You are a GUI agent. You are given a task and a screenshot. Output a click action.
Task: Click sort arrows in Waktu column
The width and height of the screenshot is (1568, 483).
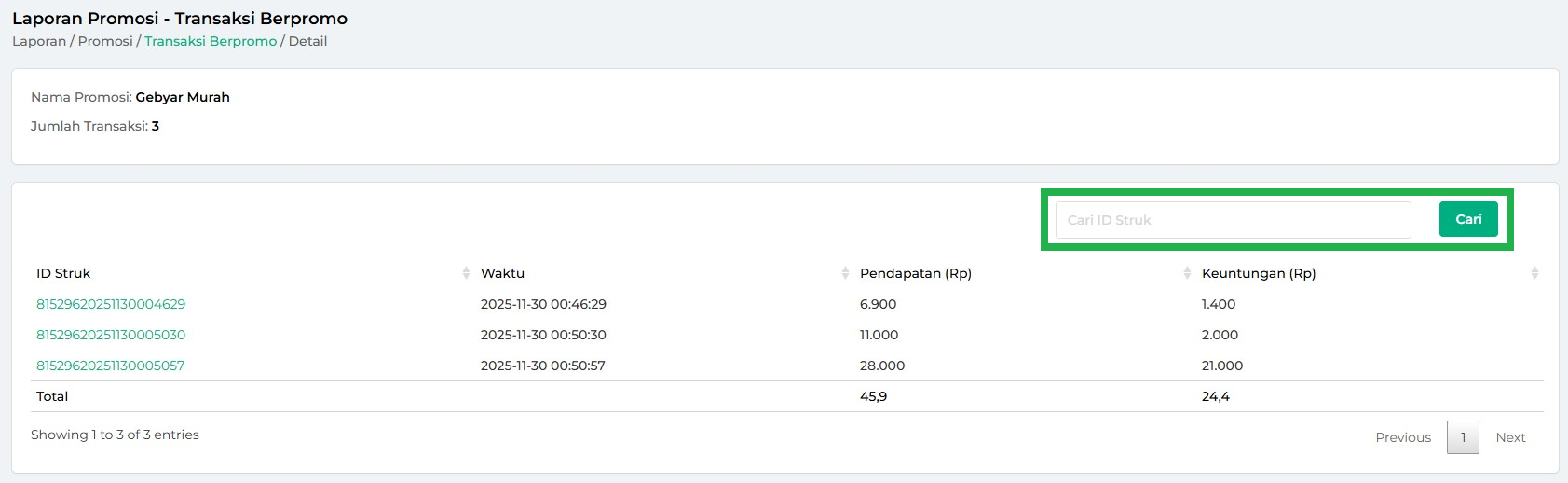point(845,273)
